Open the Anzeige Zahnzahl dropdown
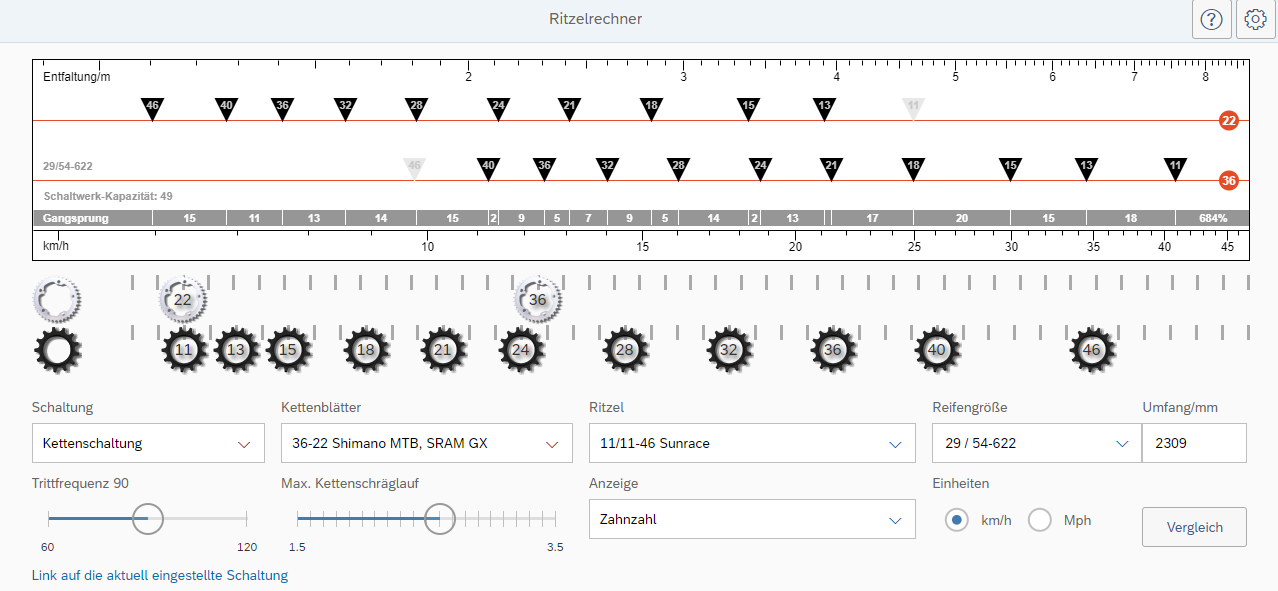Image resolution: width=1278 pixels, height=591 pixels. [x=752, y=519]
